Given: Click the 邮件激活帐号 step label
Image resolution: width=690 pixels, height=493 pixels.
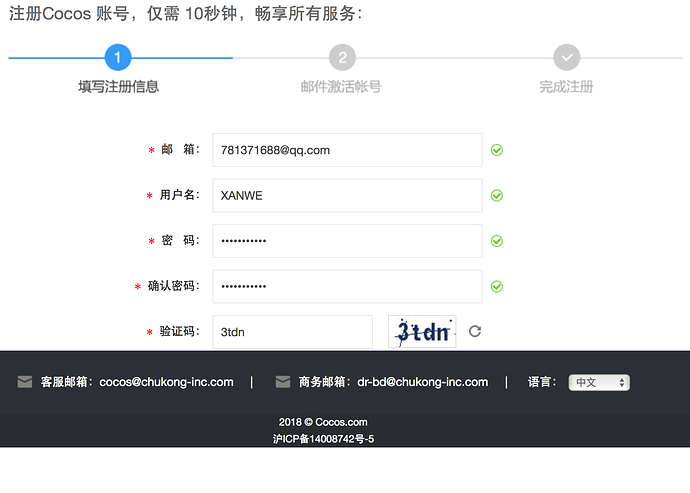Looking at the screenshot, I should click(341, 86).
